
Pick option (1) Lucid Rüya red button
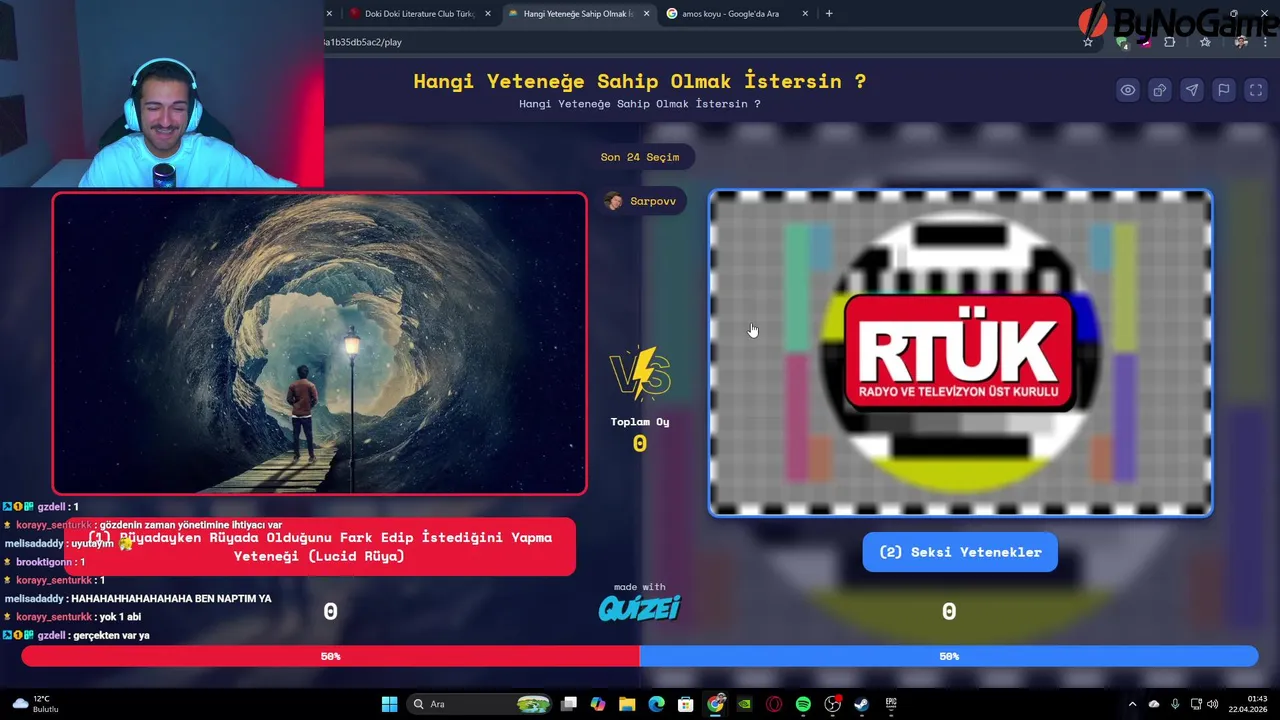click(320, 546)
